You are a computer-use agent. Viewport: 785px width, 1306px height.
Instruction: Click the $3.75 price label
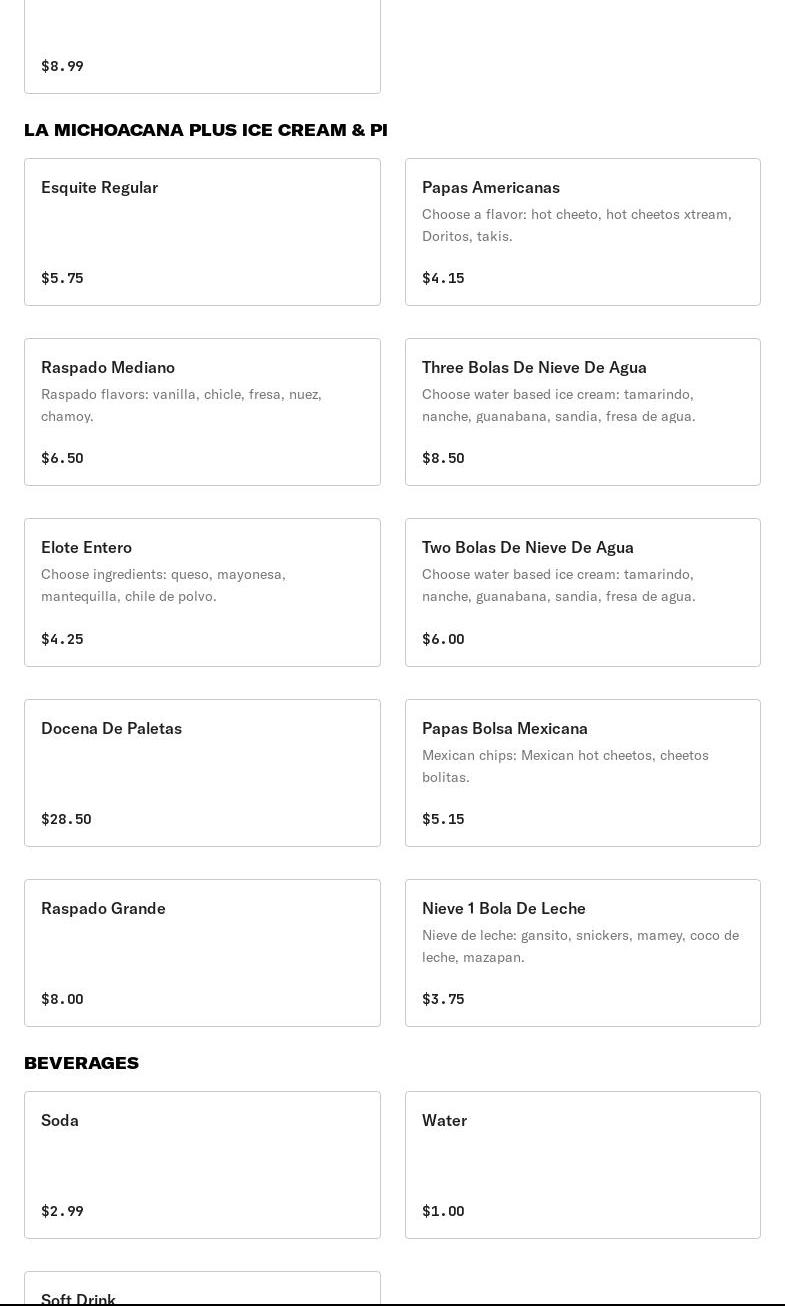[443, 999]
